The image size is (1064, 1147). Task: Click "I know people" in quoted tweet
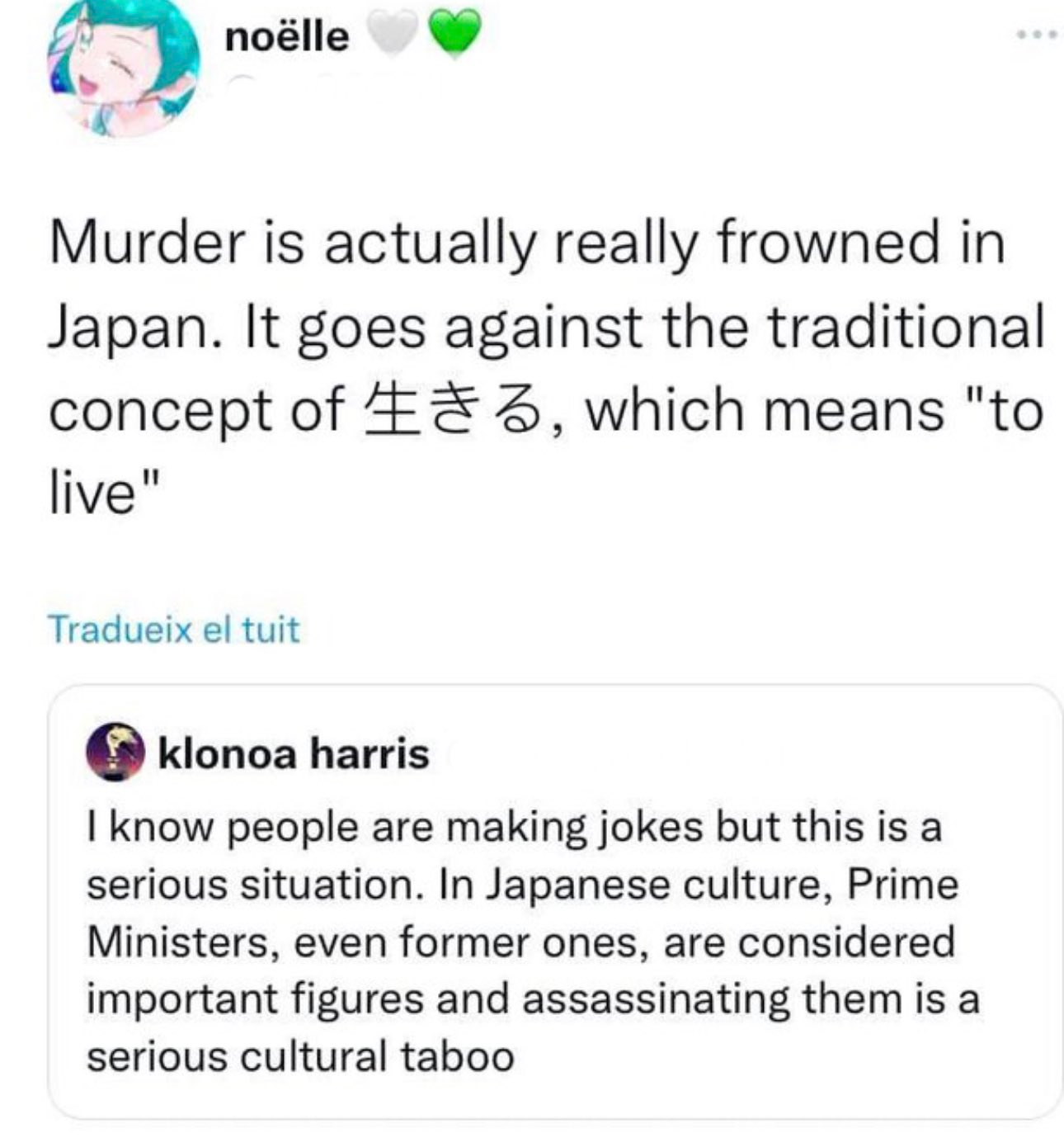tap(223, 828)
